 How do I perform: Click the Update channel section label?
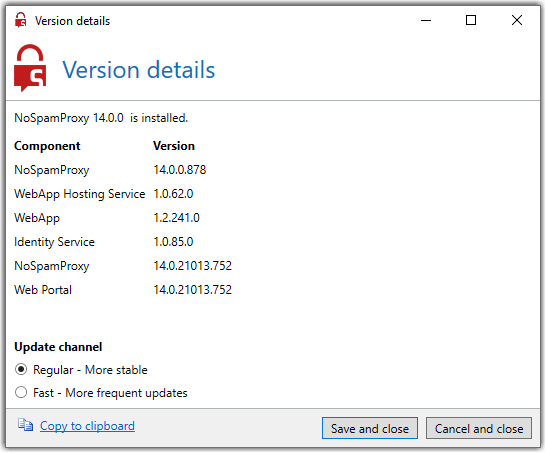(x=58, y=347)
